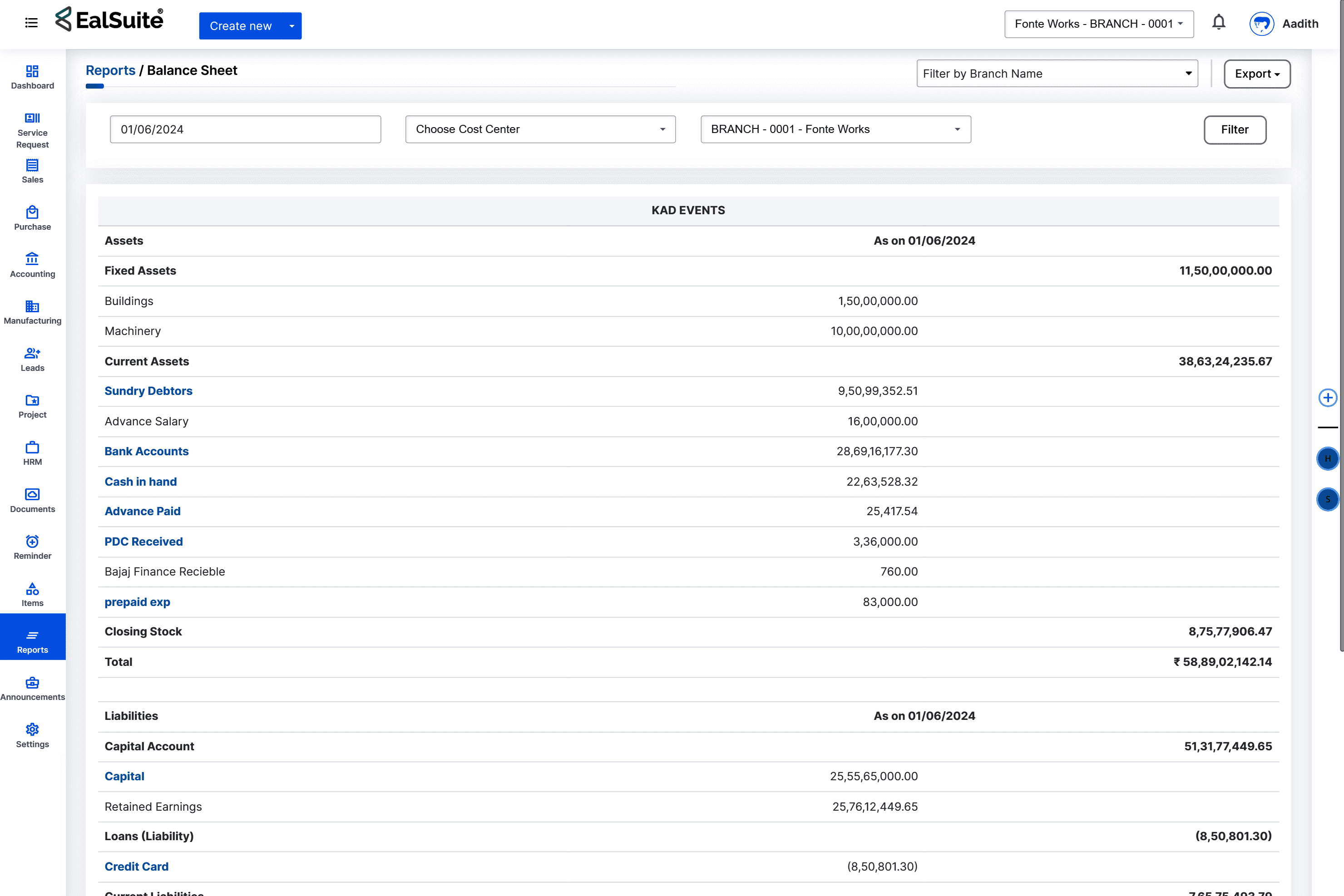Open the Sundry Debtors link
Viewport: 1344px width, 896px height.
click(148, 391)
